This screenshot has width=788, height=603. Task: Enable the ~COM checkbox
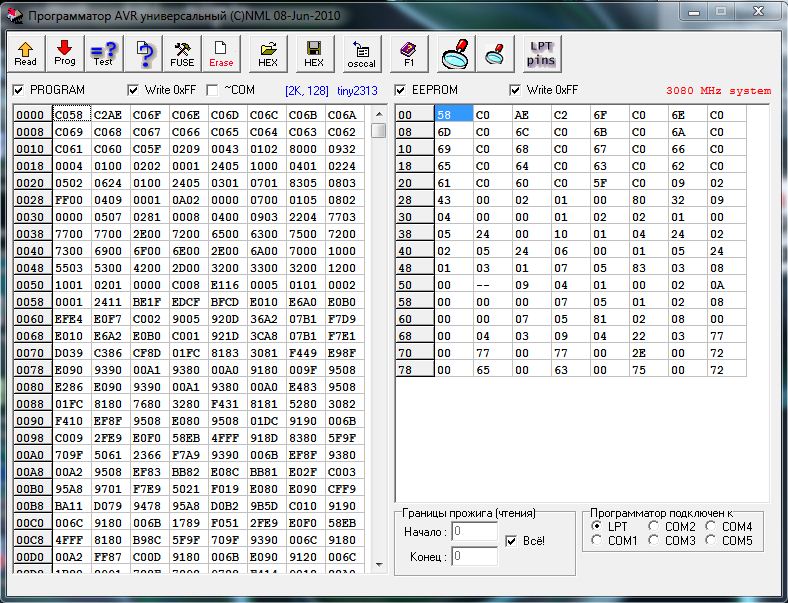coord(212,90)
